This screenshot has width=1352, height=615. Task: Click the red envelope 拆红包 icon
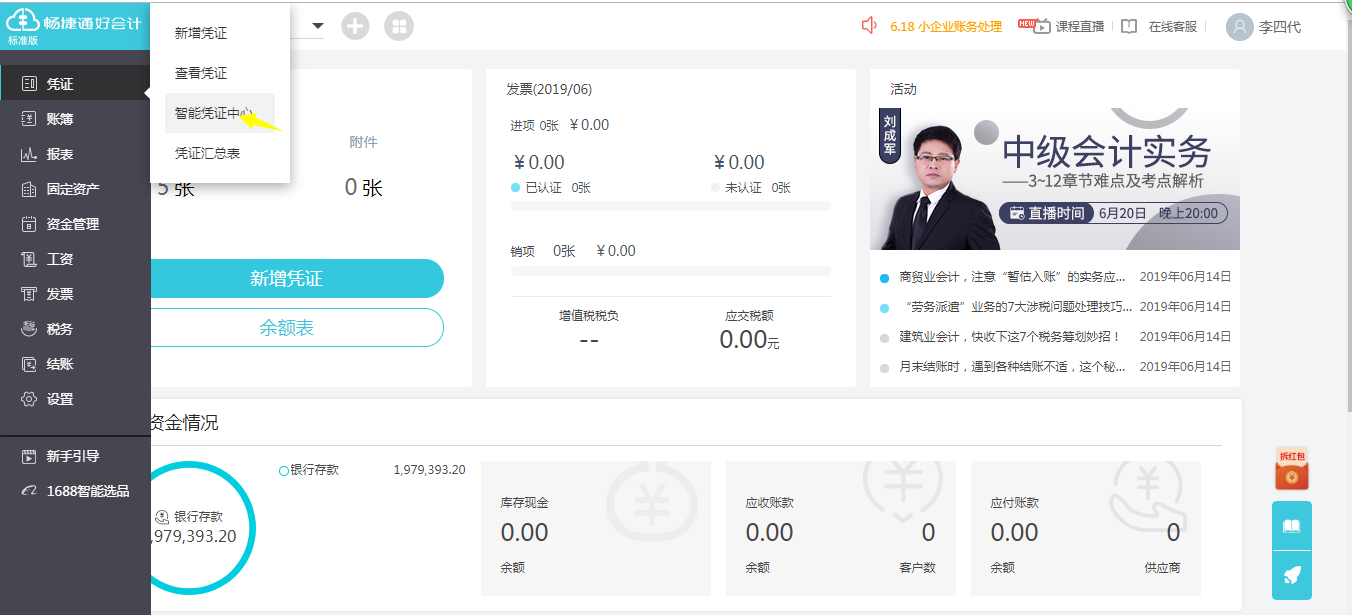click(x=1291, y=469)
